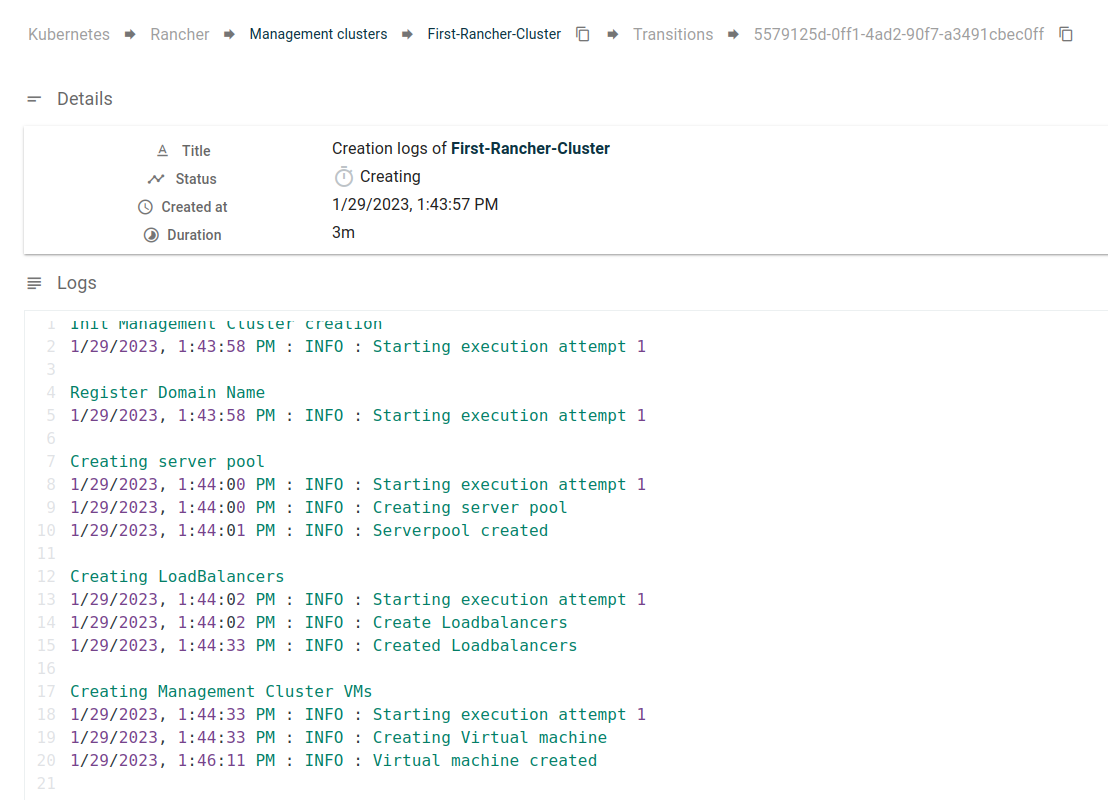Copy the First-Rancher-Cluster name via copy icon
1108x800 pixels.
tap(583, 33)
